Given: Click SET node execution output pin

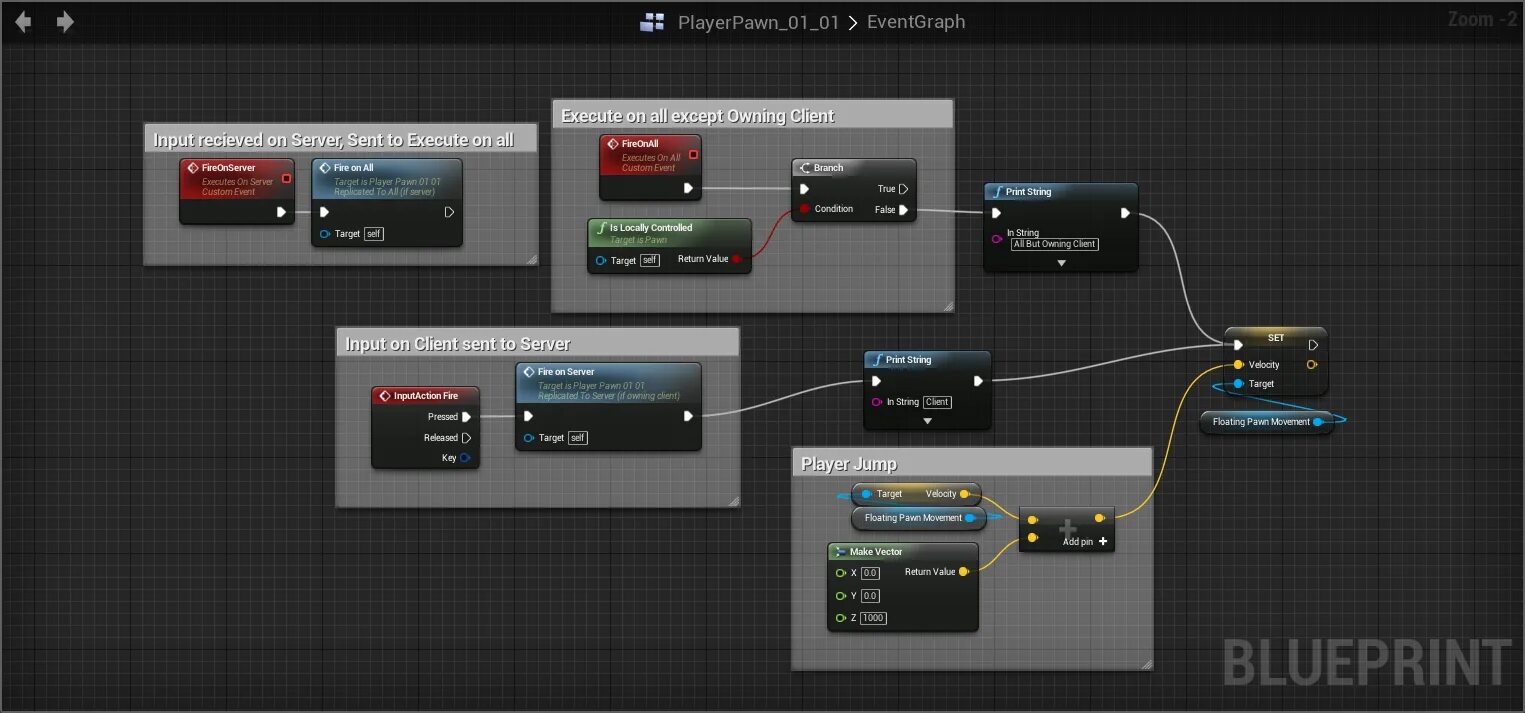Looking at the screenshot, I should [x=1312, y=345].
